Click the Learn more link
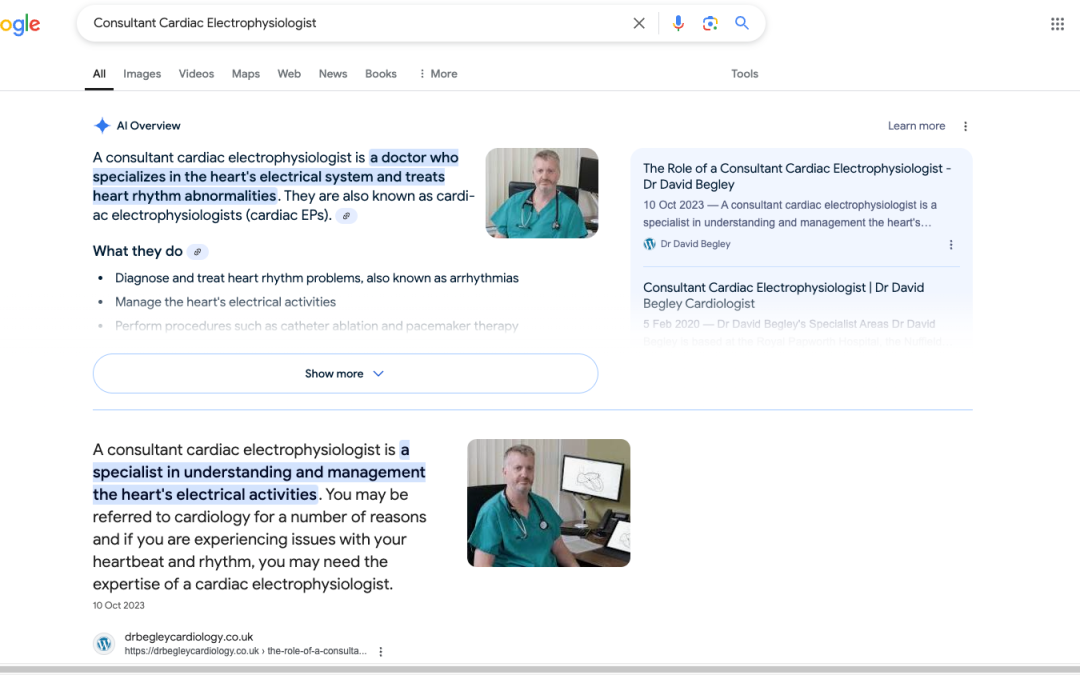This screenshot has height=675, width=1080. pyautogui.click(x=916, y=125)
